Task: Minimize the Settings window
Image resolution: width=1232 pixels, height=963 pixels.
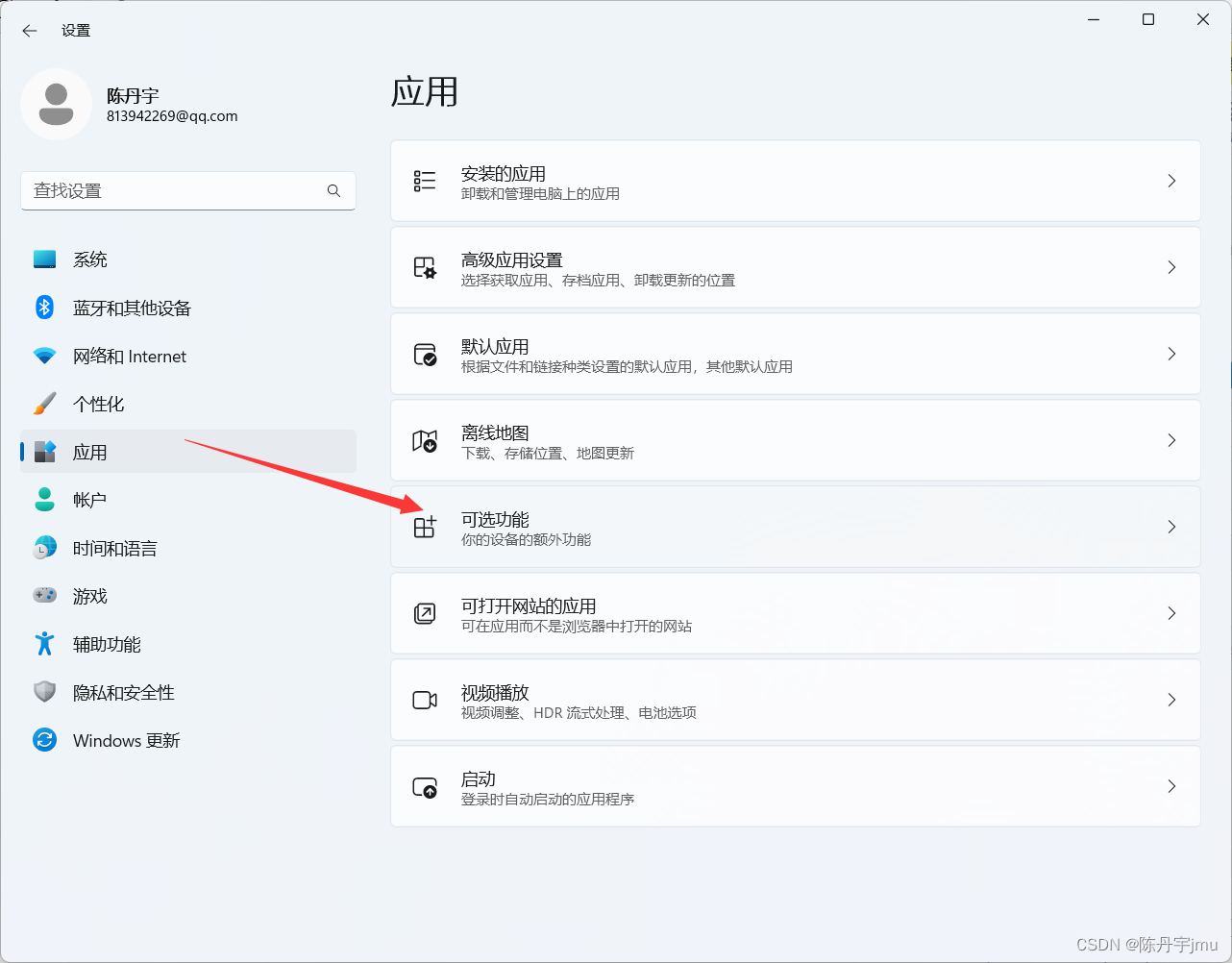Action: pyautogui.click(x=1094, y=19)
